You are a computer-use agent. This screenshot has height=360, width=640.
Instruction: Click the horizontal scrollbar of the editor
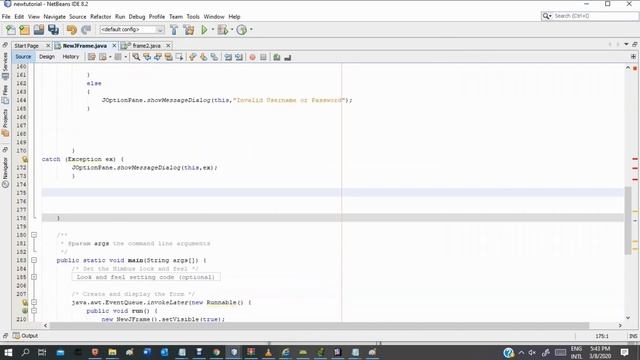point(319,325)
